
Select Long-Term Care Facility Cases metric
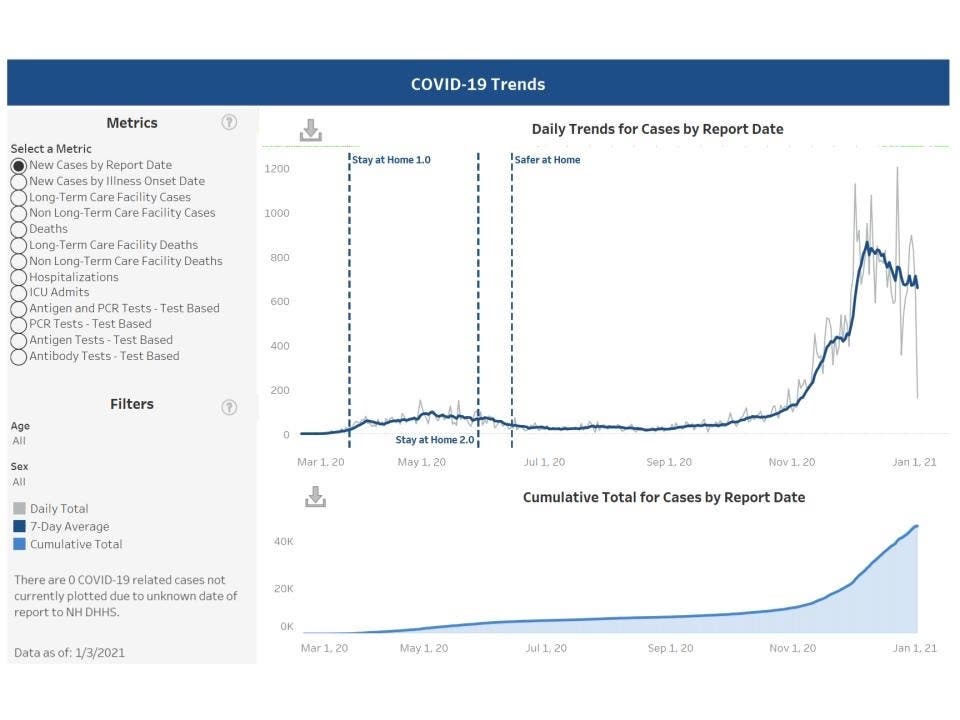(18, 197)
